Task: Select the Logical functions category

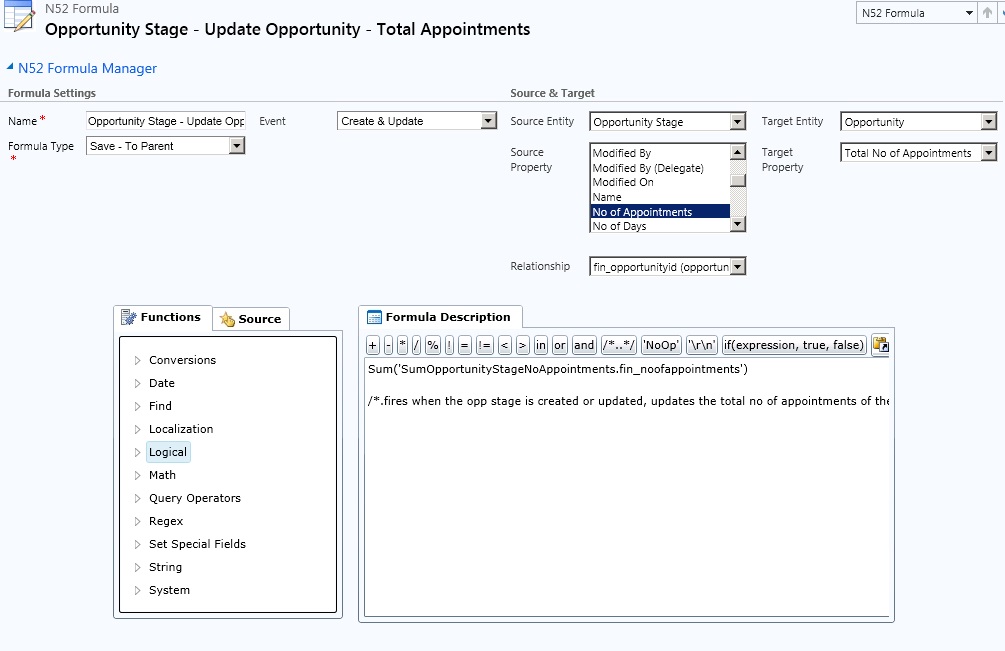Action: click(167, 452)
